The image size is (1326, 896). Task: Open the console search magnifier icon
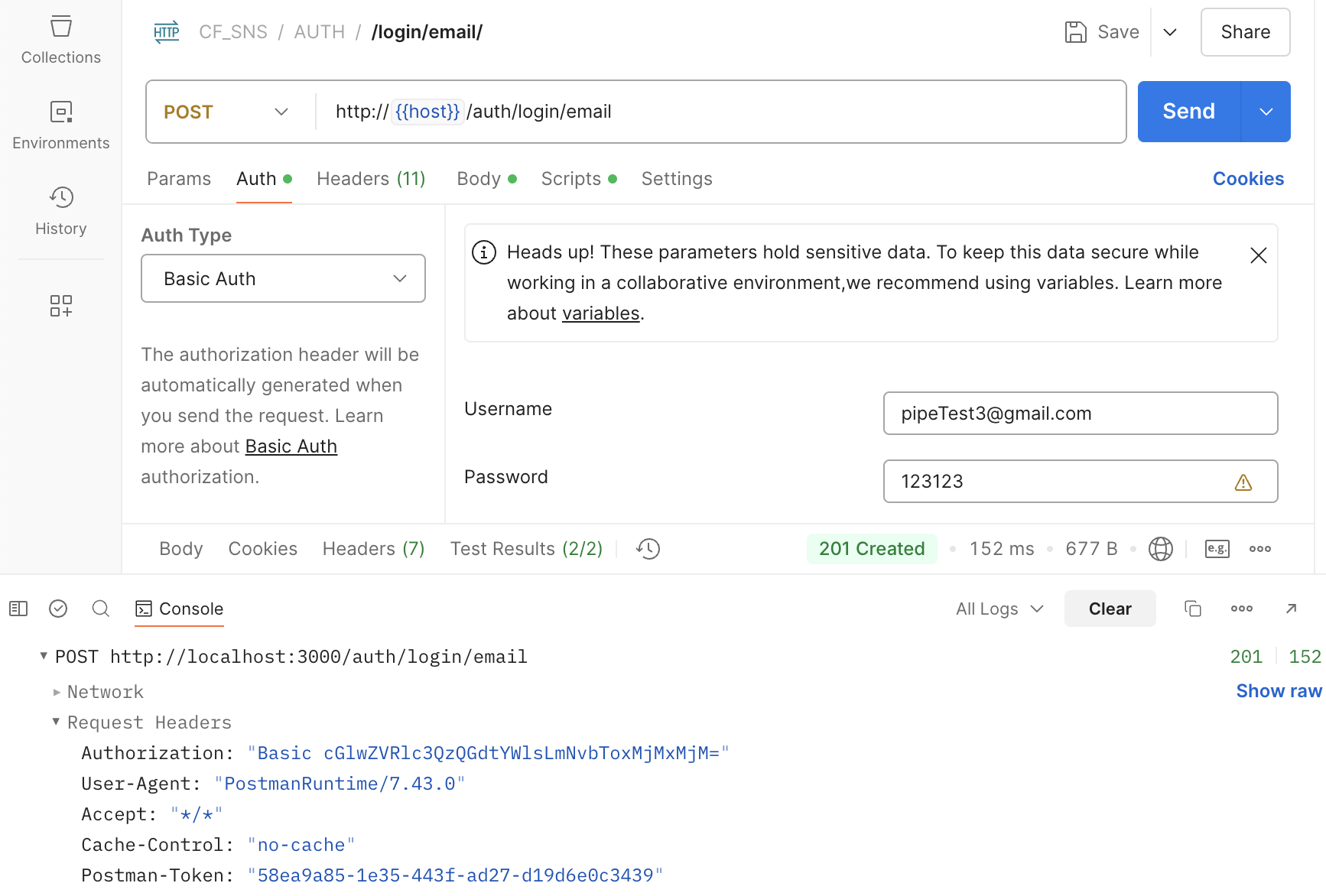[x=101, y=609]
